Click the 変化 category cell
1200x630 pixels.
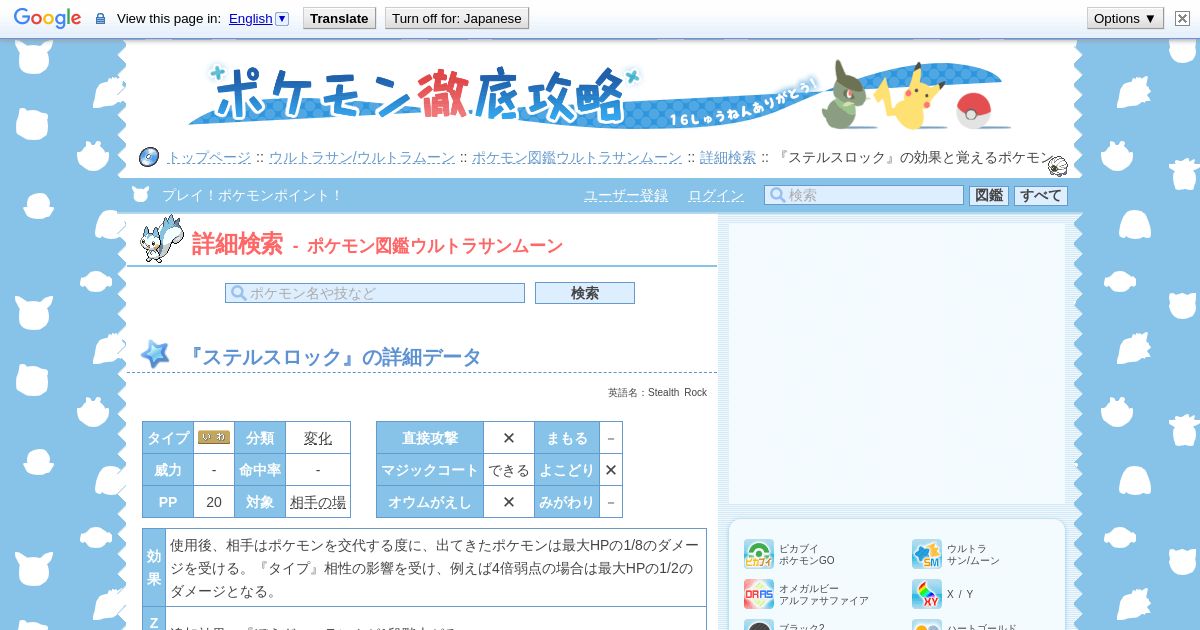318,438
